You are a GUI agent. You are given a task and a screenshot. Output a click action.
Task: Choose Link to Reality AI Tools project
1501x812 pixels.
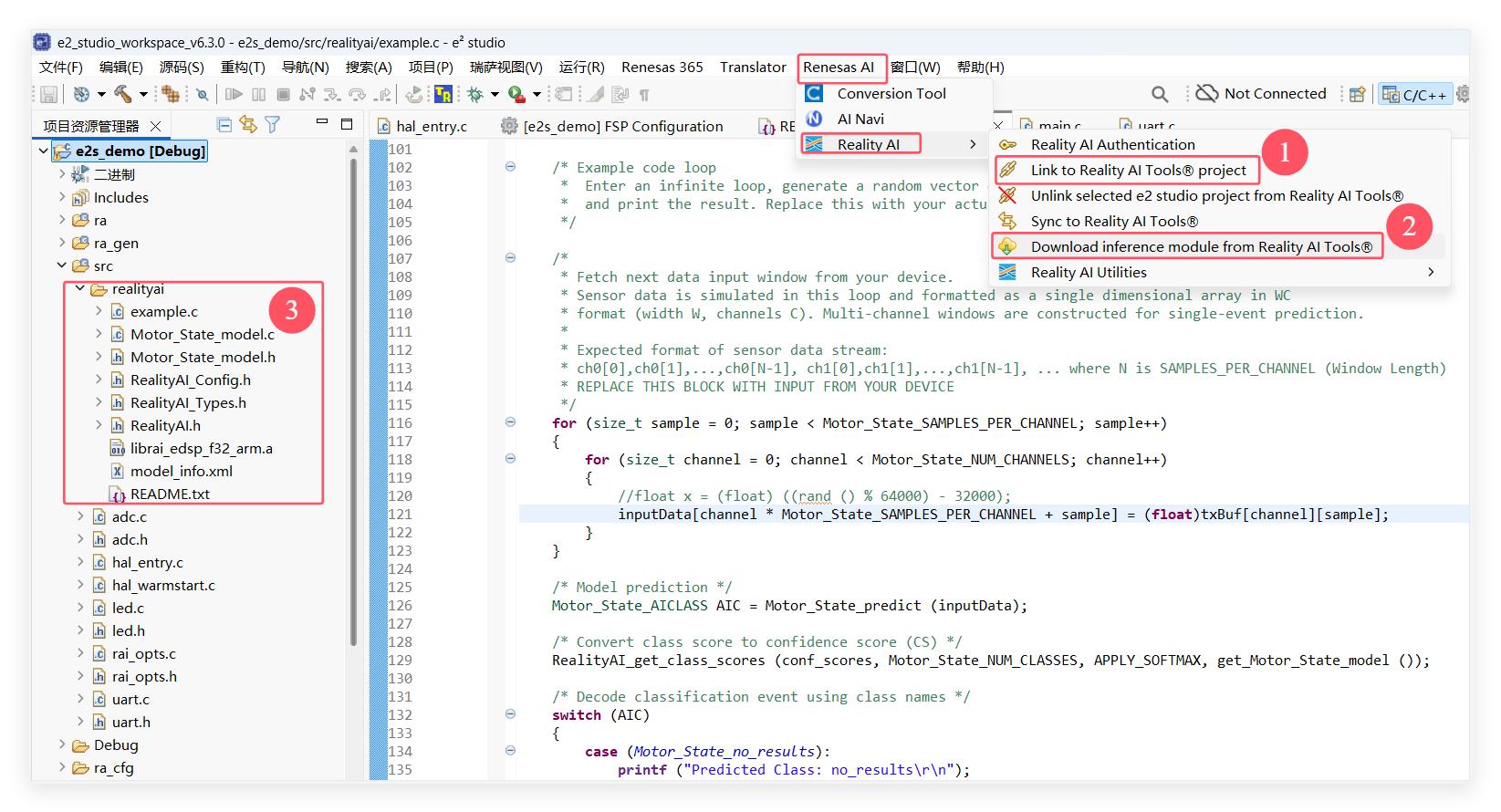[x=1139, y=170]
